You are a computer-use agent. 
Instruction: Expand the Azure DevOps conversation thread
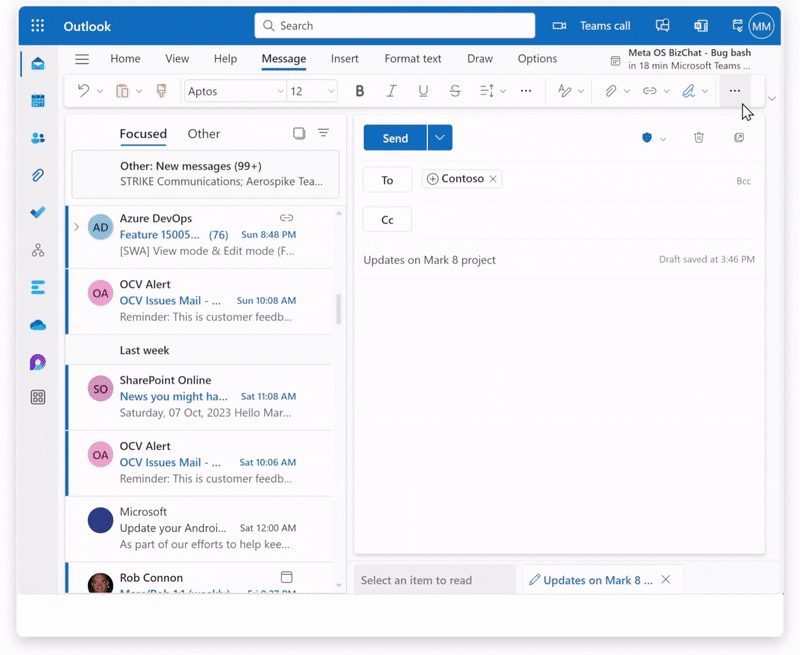click(x=77, y=227)
